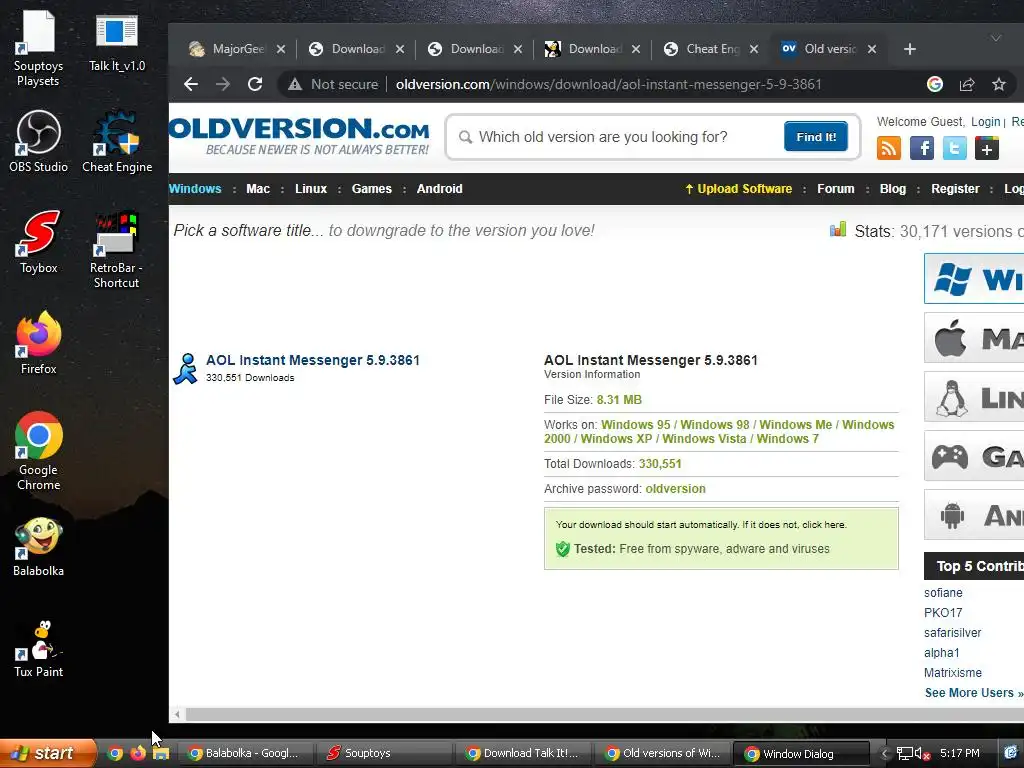1024x768 pixels.
Task: Open the Windows category sidebar button
Action: click(x=974, y=279)
